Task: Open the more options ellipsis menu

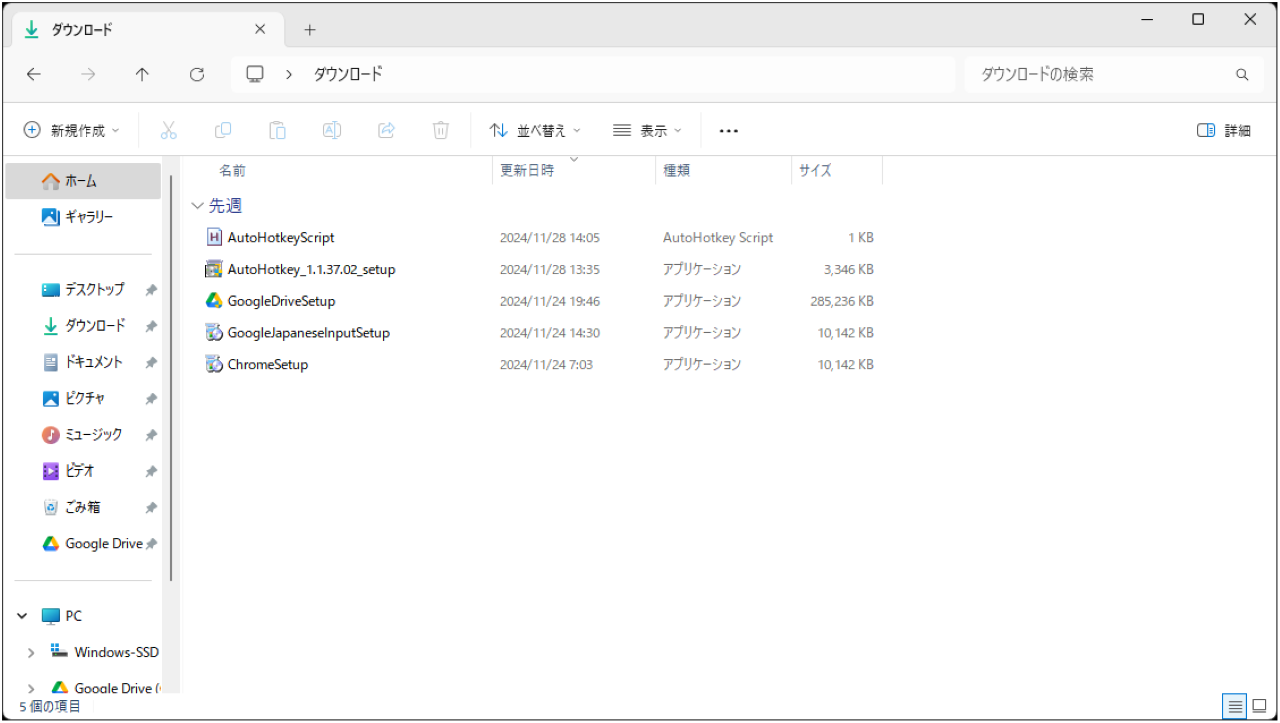Action: point(728,131)
